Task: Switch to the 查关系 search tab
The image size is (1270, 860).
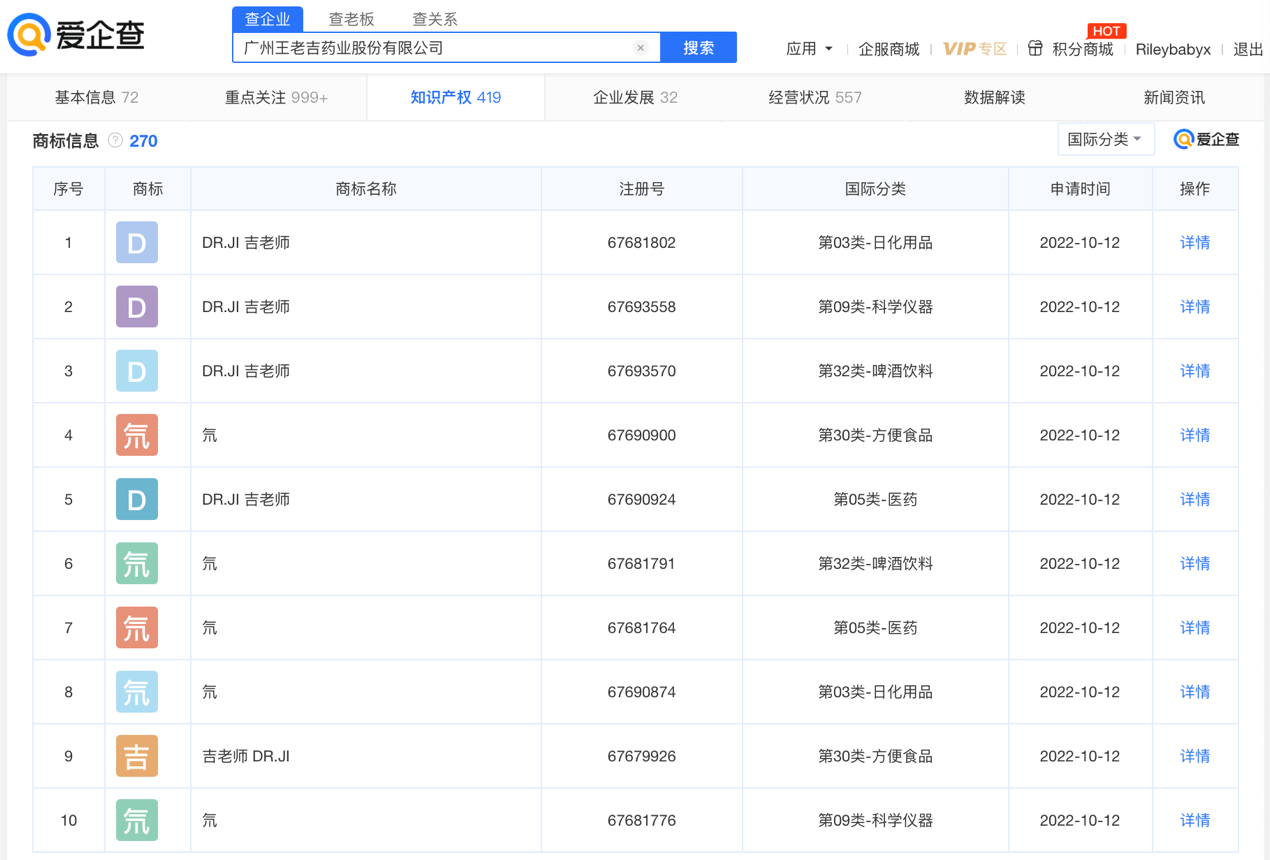Action: (x=435, y=19)
